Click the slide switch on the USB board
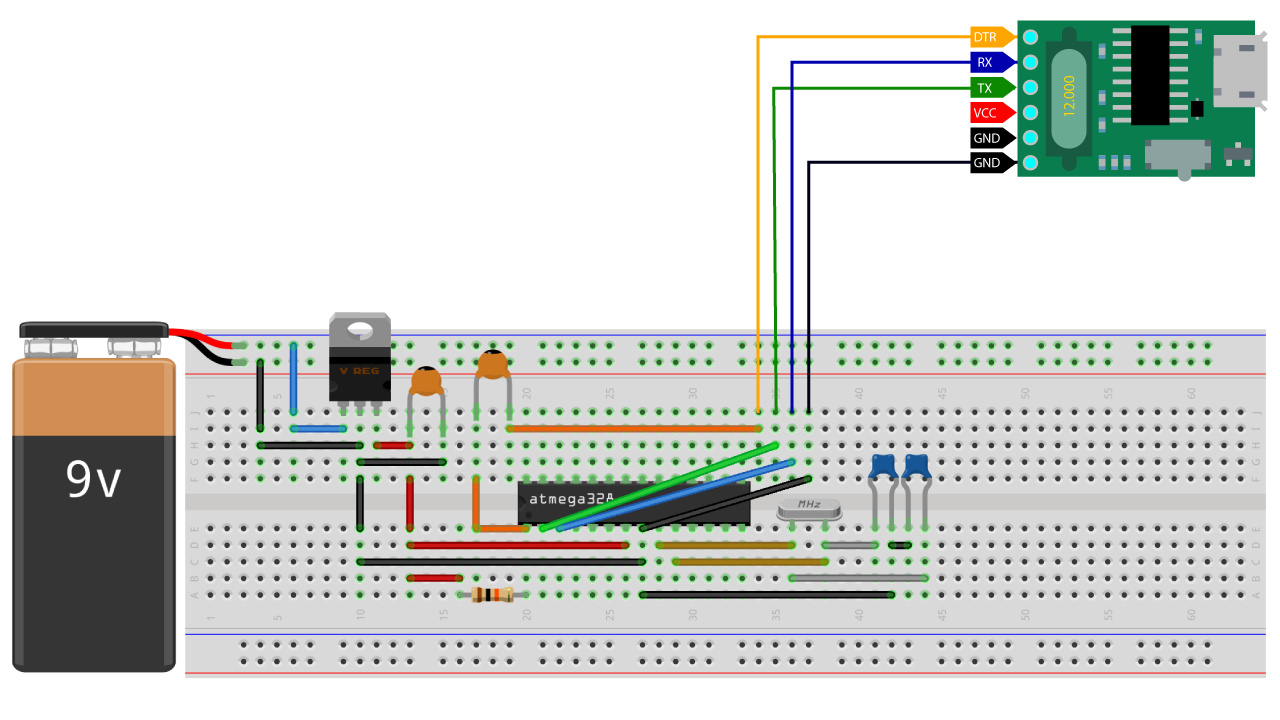This screenshot has width=1280, height=720. pos(1177,157)
